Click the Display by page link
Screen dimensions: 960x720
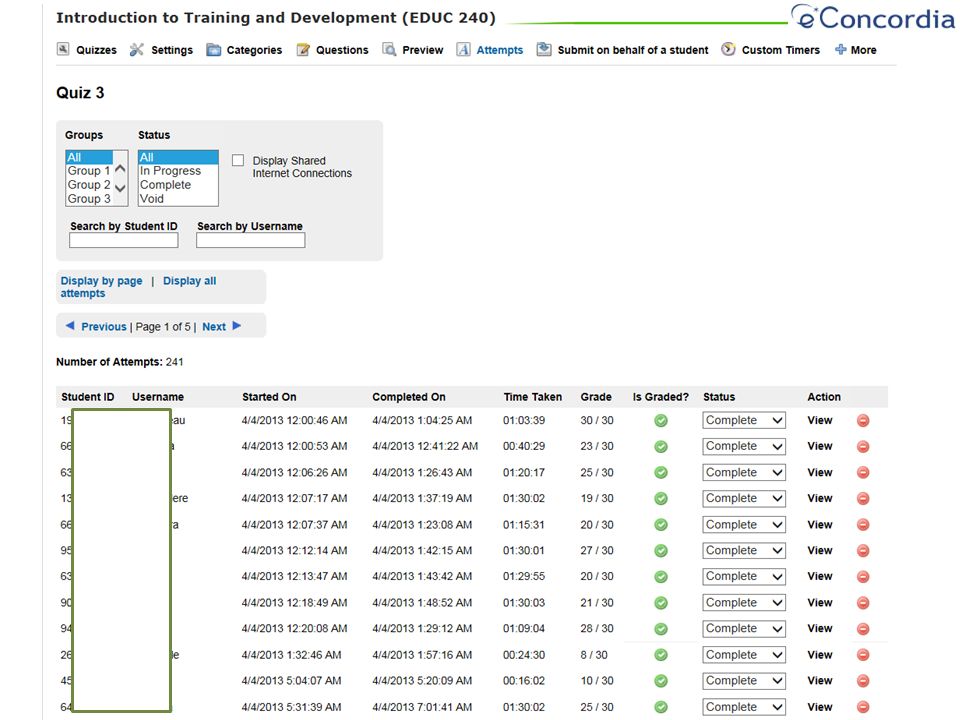pos(101,281)
